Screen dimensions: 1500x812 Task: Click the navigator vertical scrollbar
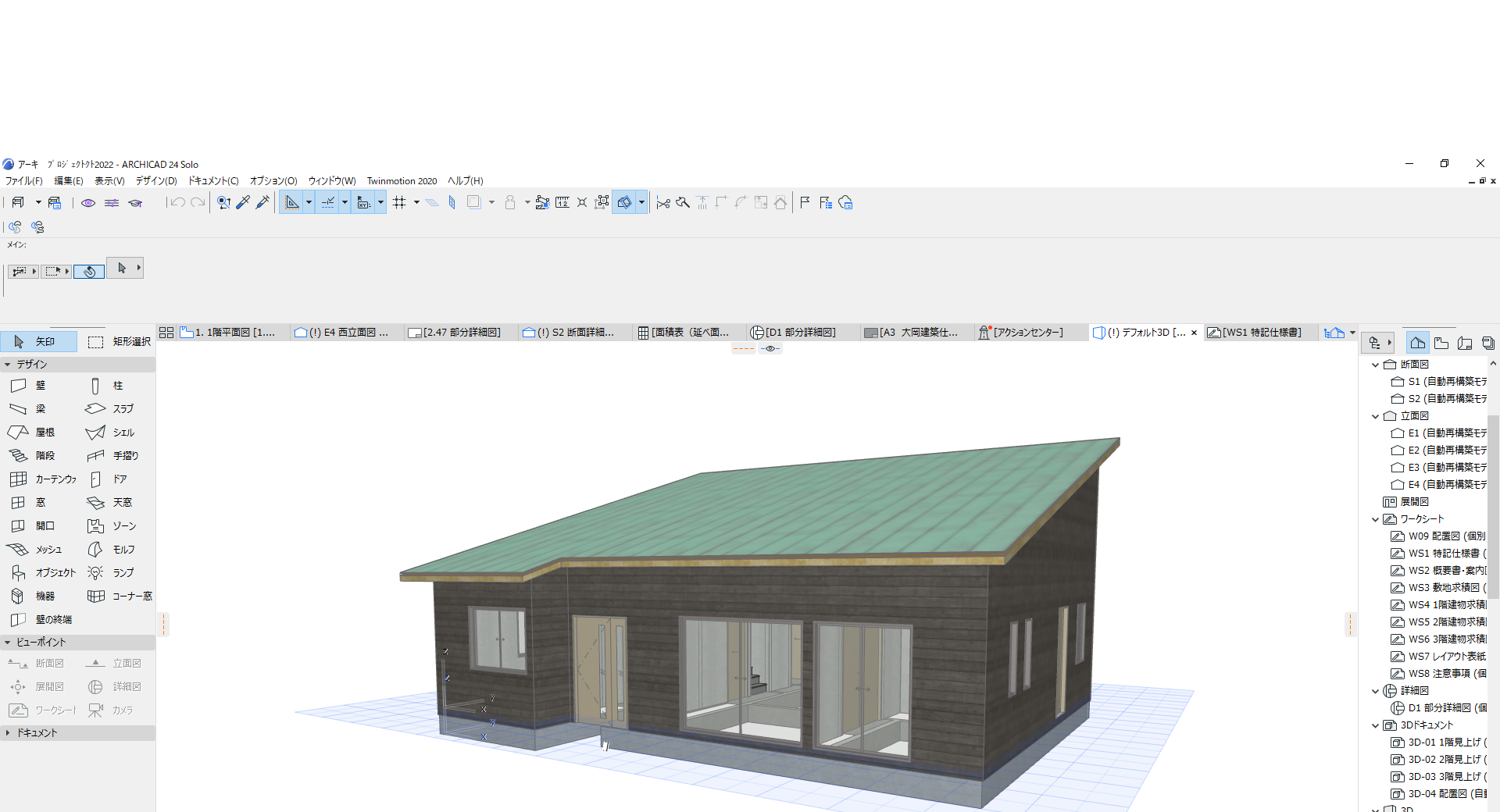pyautogui.click(x=1493, y=507)
